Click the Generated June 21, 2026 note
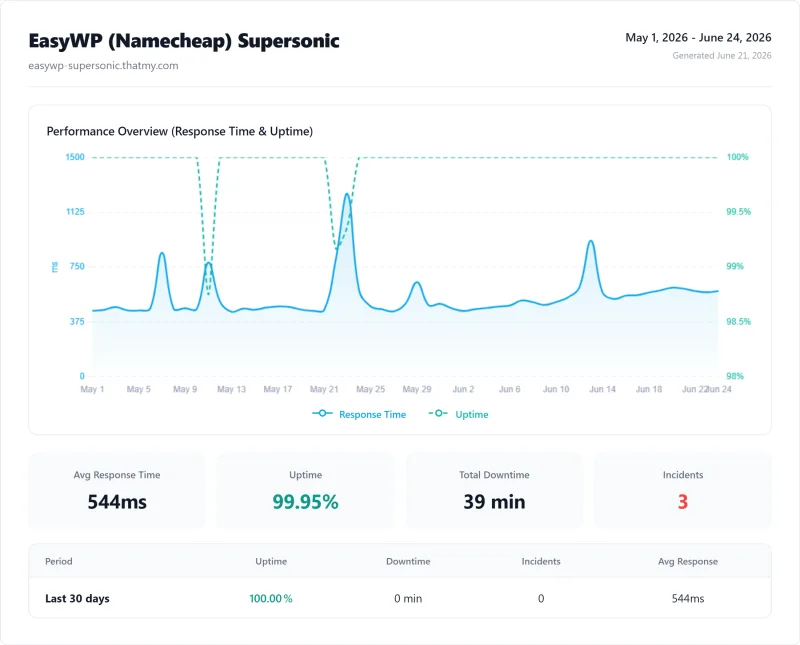800x645 pixels. pos(721,55)
